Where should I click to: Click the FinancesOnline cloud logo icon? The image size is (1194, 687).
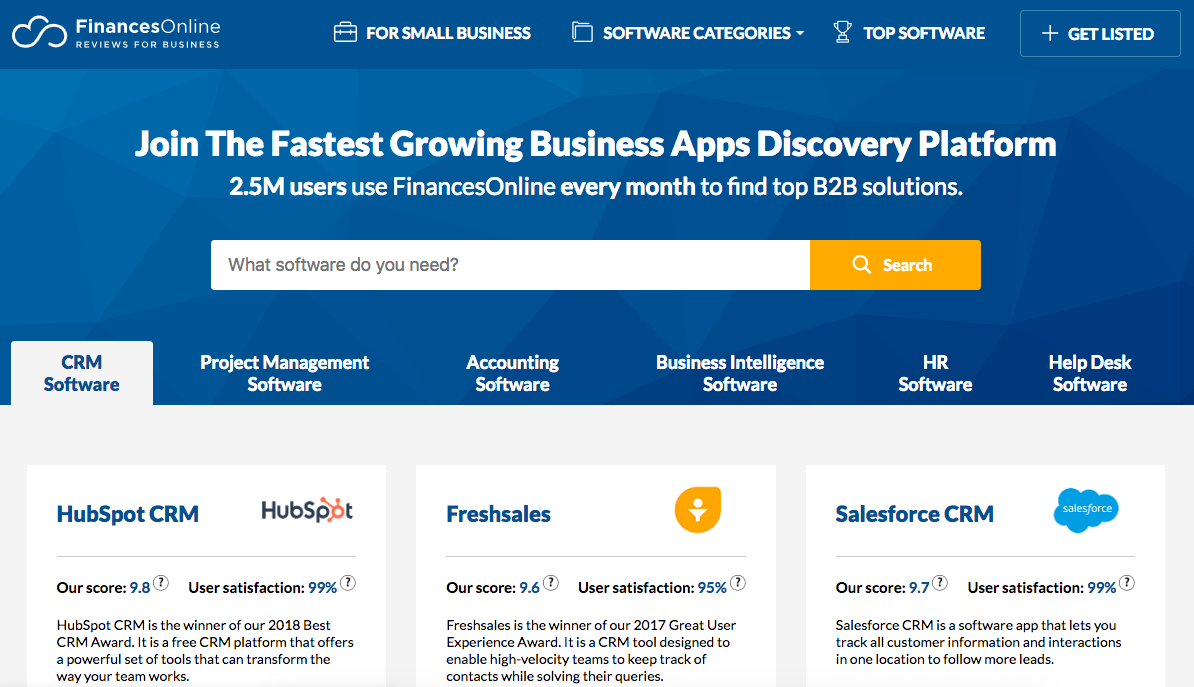click(39, 32)
